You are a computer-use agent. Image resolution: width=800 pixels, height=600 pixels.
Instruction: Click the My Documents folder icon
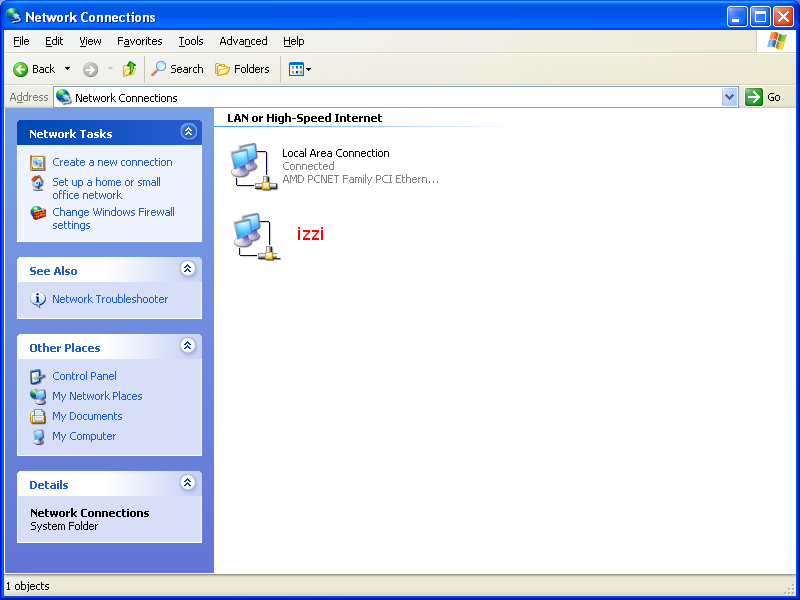(38, 416)
